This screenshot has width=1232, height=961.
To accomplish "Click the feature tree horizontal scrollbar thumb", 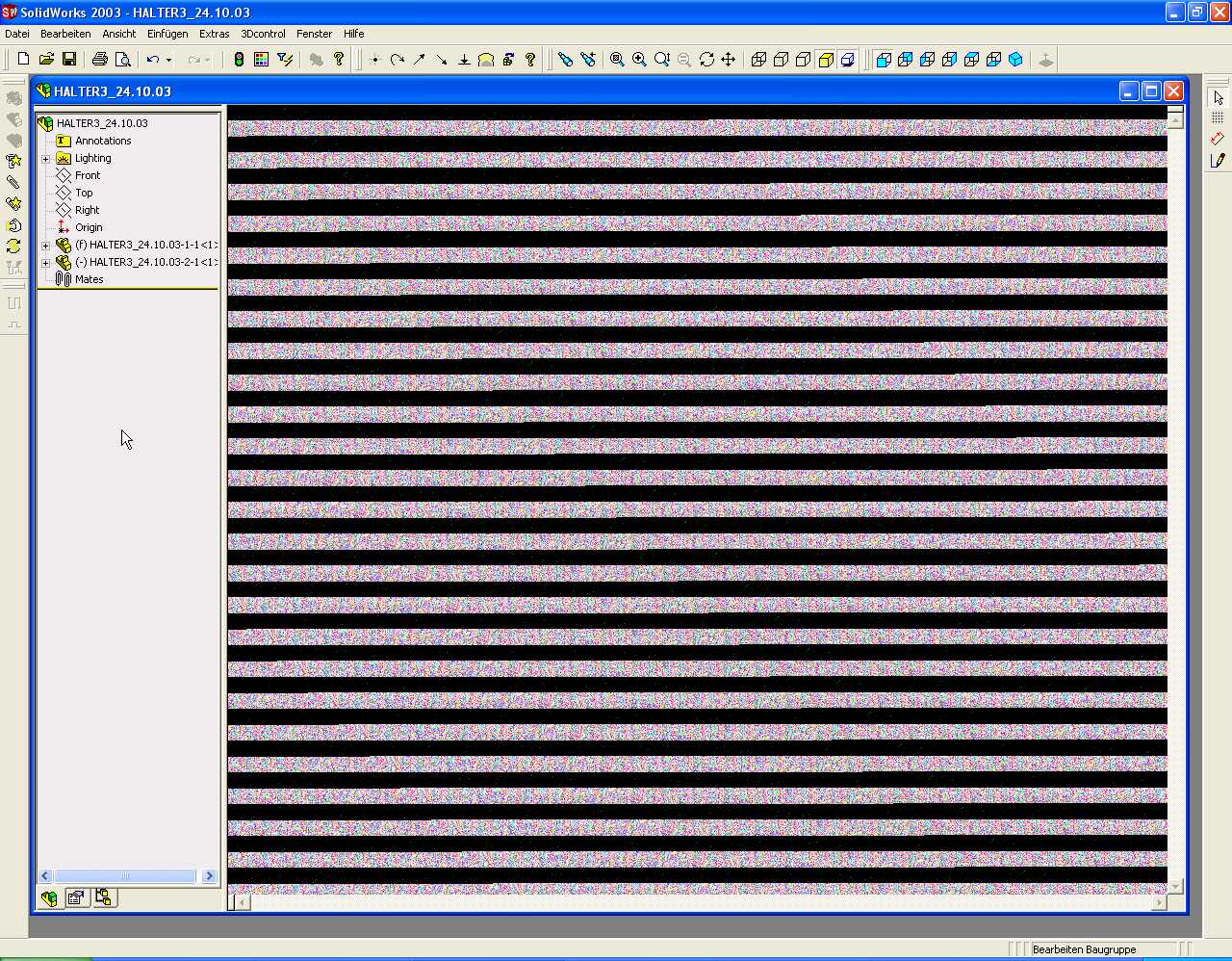I will click(125, 876).
